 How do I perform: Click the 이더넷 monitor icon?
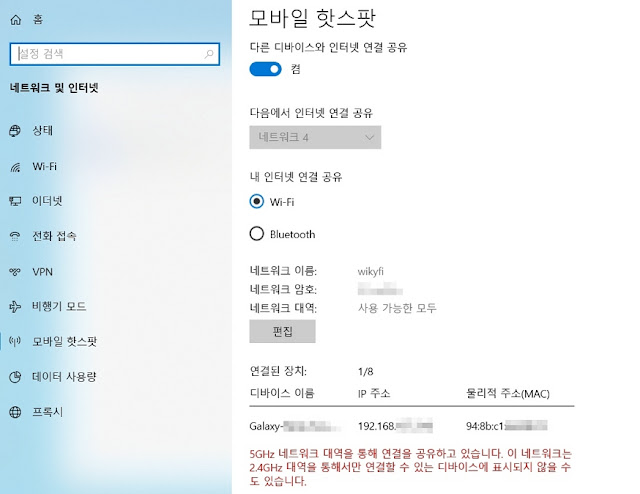pyautogui.click(x=15, y=201)
